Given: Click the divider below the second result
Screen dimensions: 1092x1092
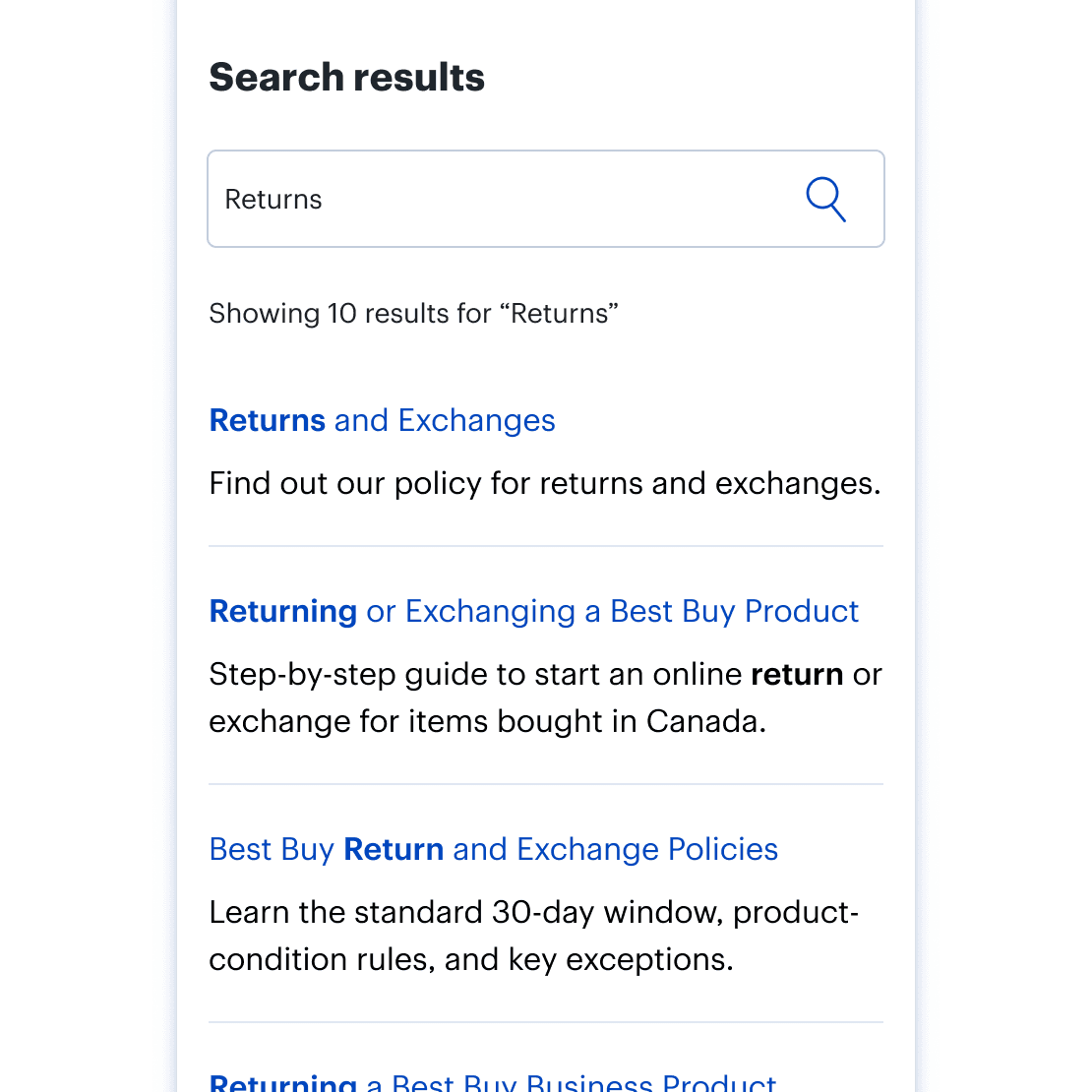Looking at the screenshot, I should (546, 784).
